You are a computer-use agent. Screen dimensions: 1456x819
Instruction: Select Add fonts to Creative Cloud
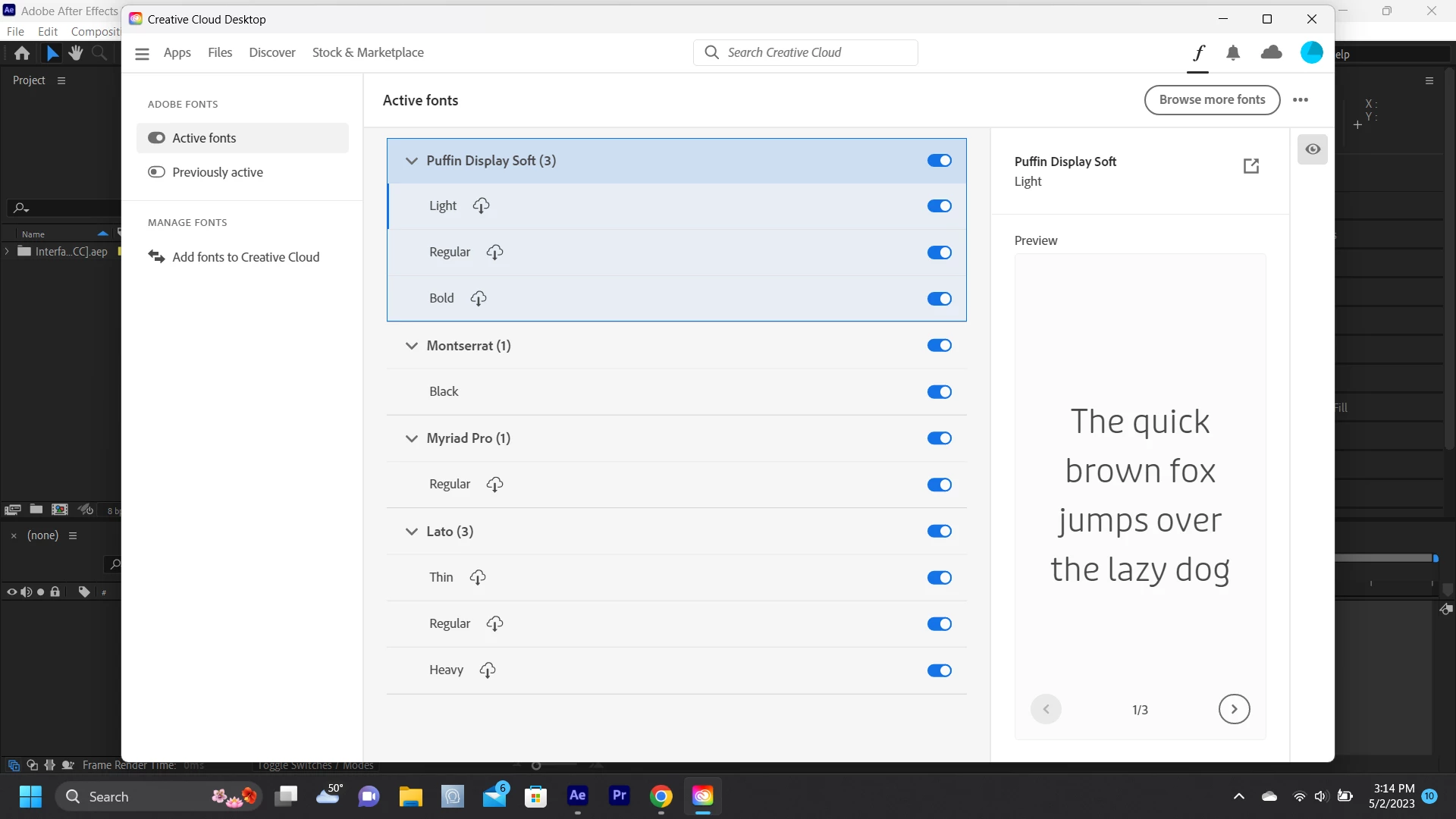pos(246,257)
